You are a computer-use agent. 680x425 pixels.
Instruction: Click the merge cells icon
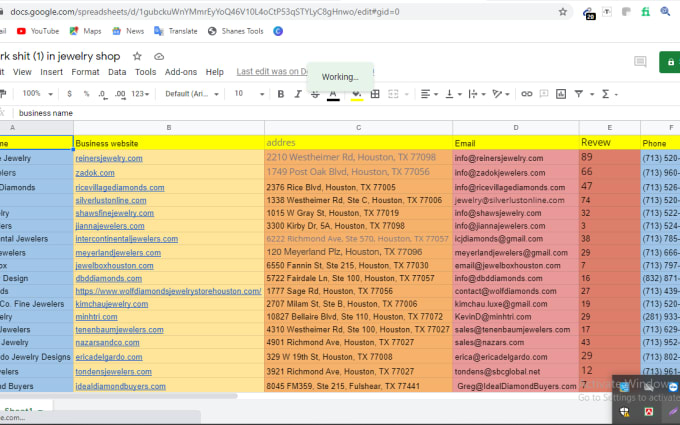click(x=393, y=94)
